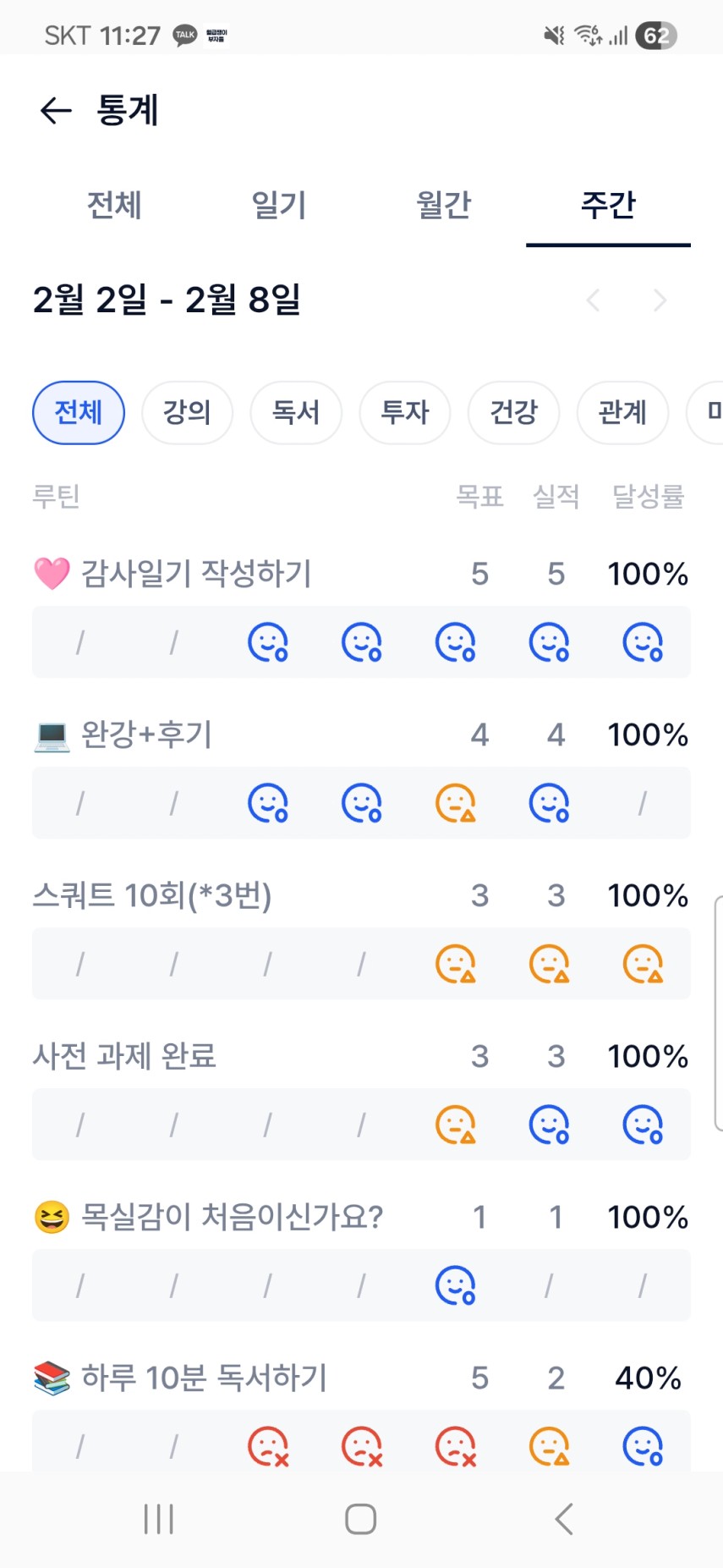Go to the next week
This screenshot has height=1568, width=723.
pos(660,300)
